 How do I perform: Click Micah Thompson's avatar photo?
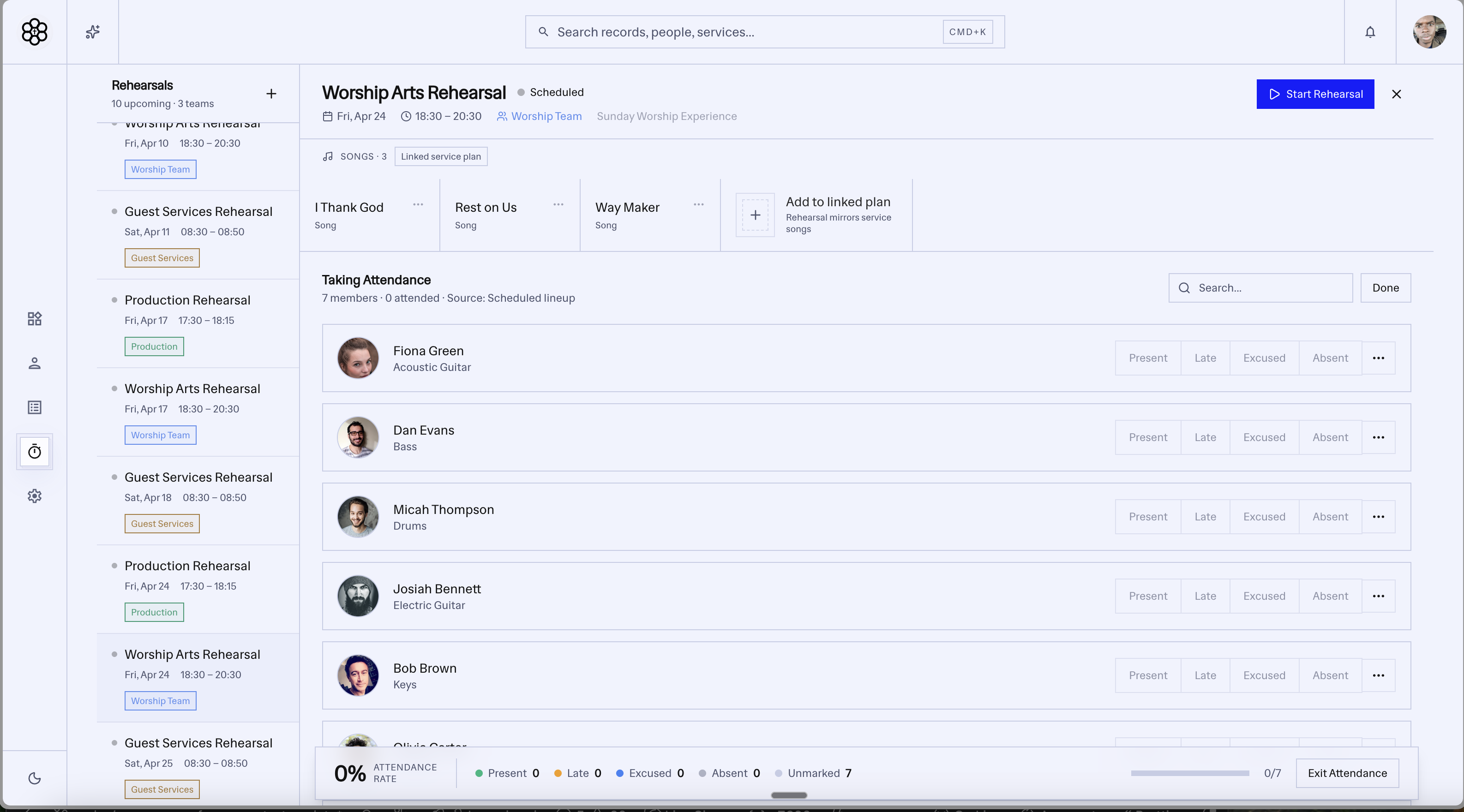pyautogui.click(x=358, y=517)
